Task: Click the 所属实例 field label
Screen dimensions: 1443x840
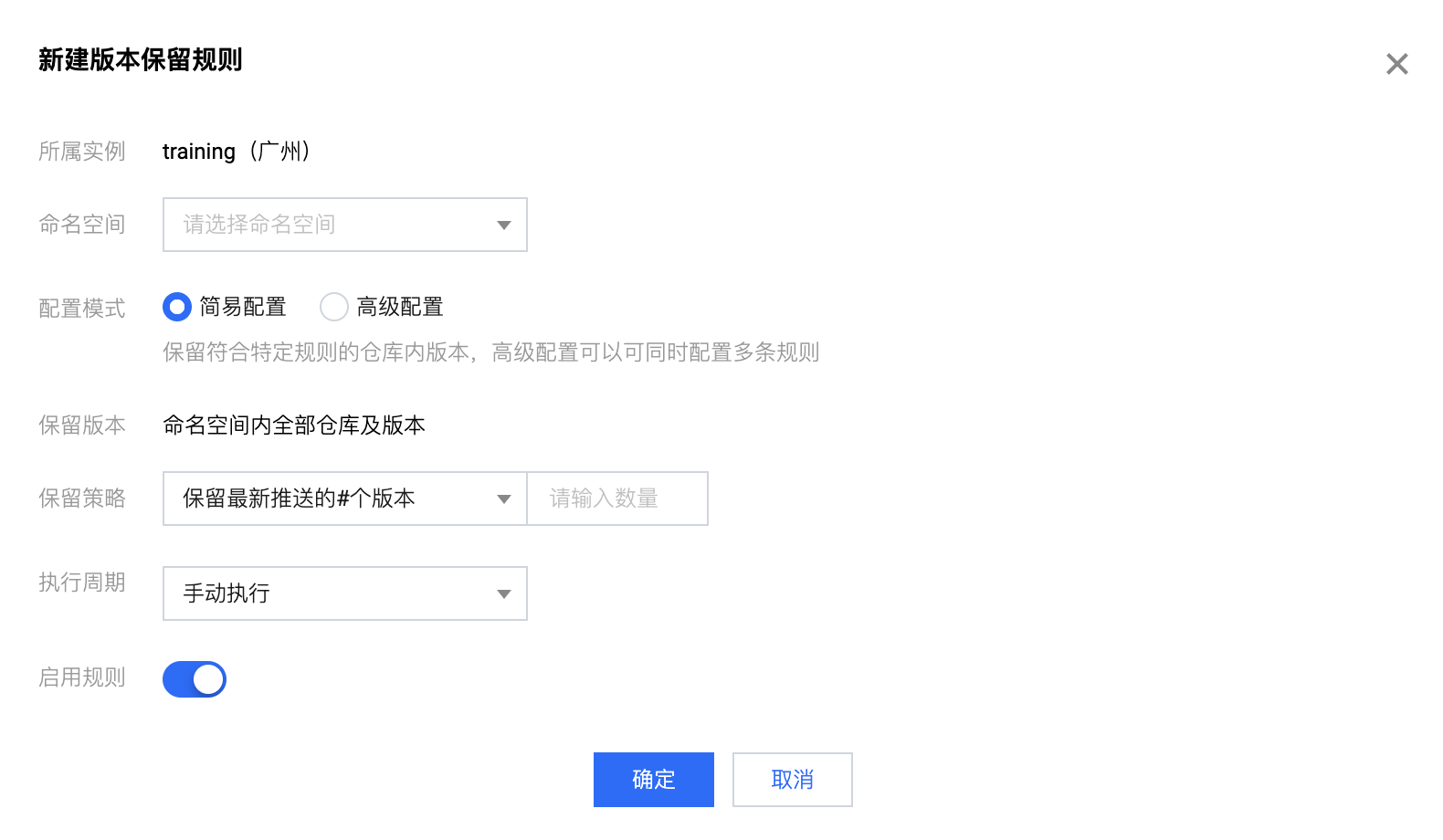Action: (81, 152)
